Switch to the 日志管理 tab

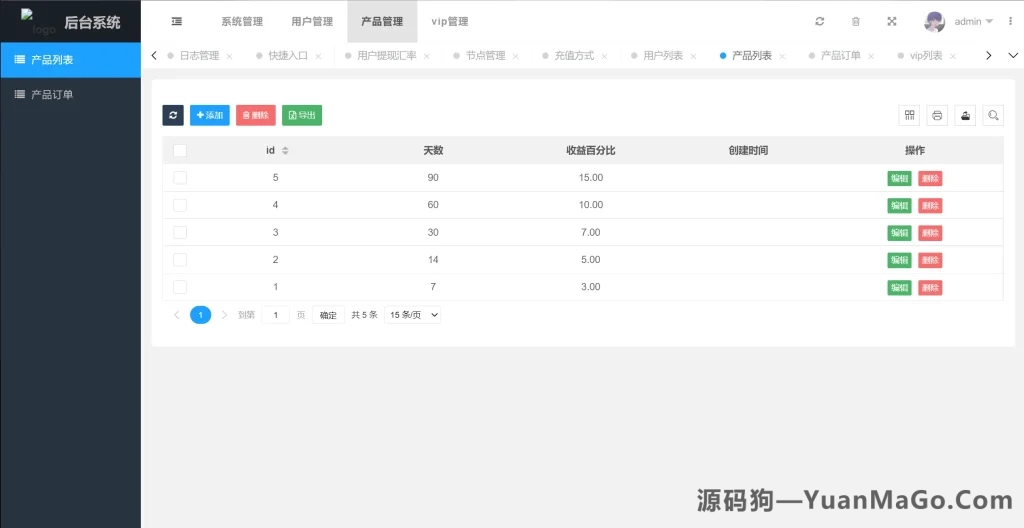coord(199,56)
